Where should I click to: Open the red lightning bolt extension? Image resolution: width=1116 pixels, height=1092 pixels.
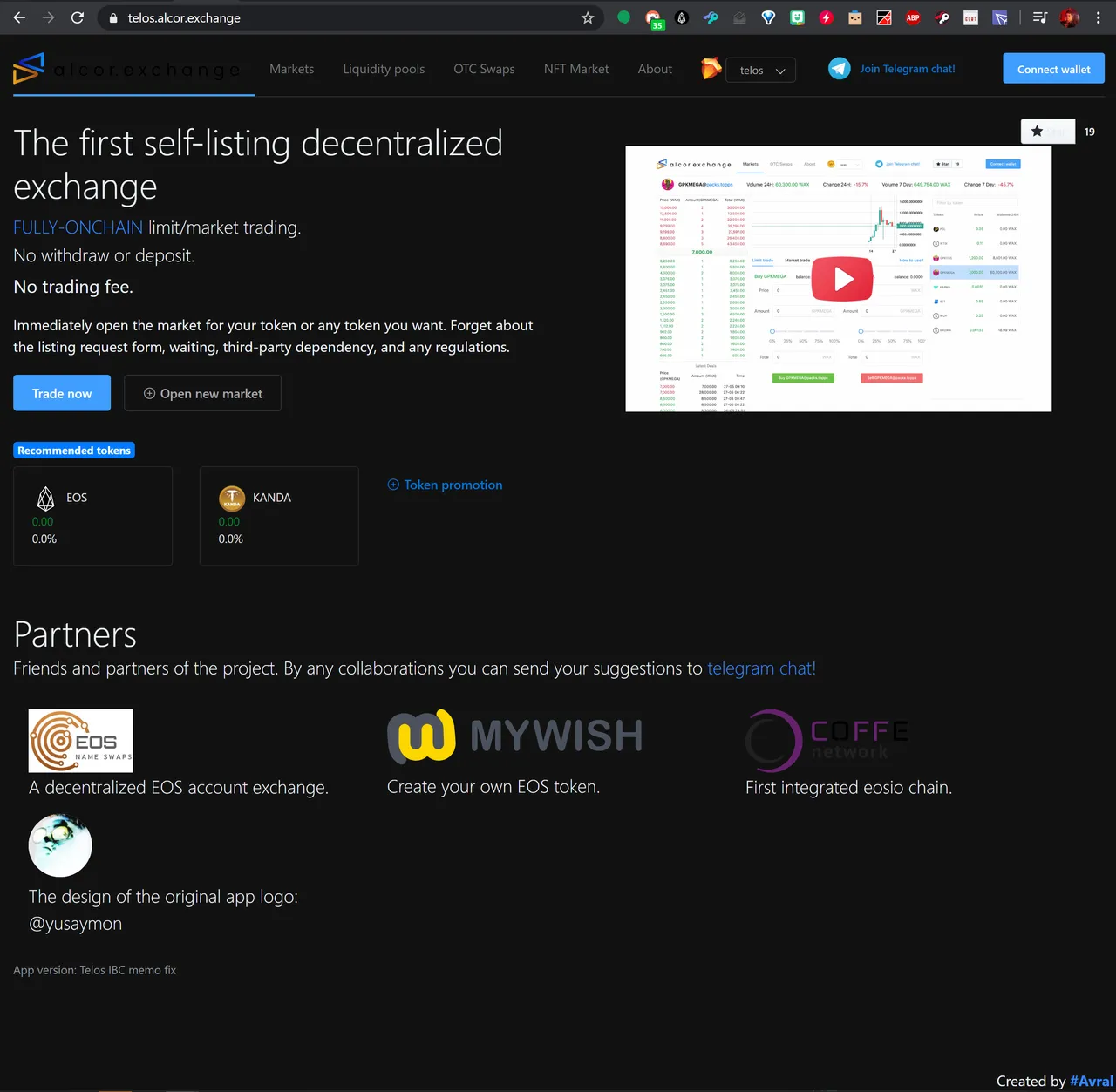[x=827, y=17]
